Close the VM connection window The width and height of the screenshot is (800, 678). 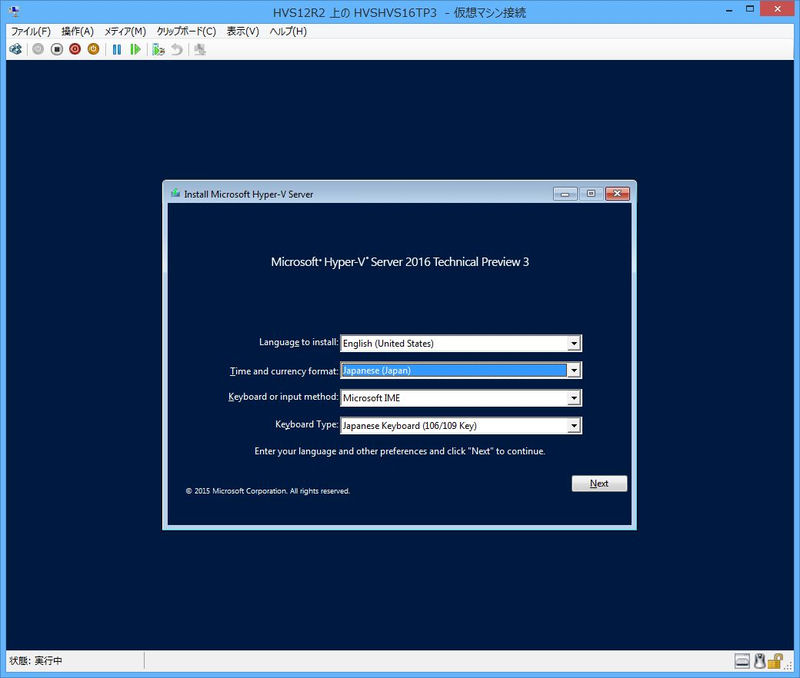click(x=778, y=9)
